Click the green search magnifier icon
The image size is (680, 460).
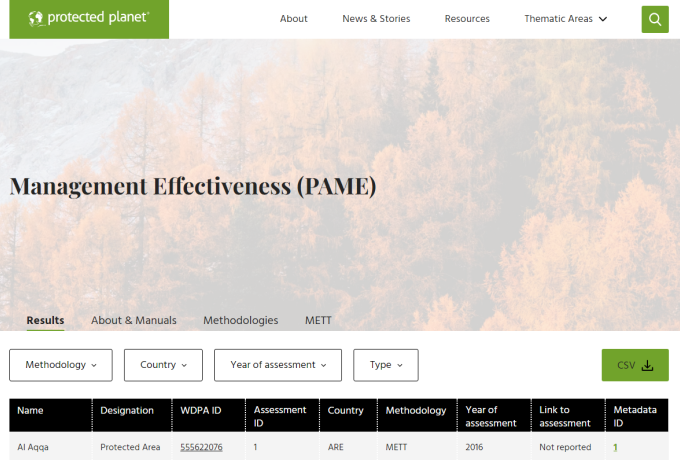point(655,19)
